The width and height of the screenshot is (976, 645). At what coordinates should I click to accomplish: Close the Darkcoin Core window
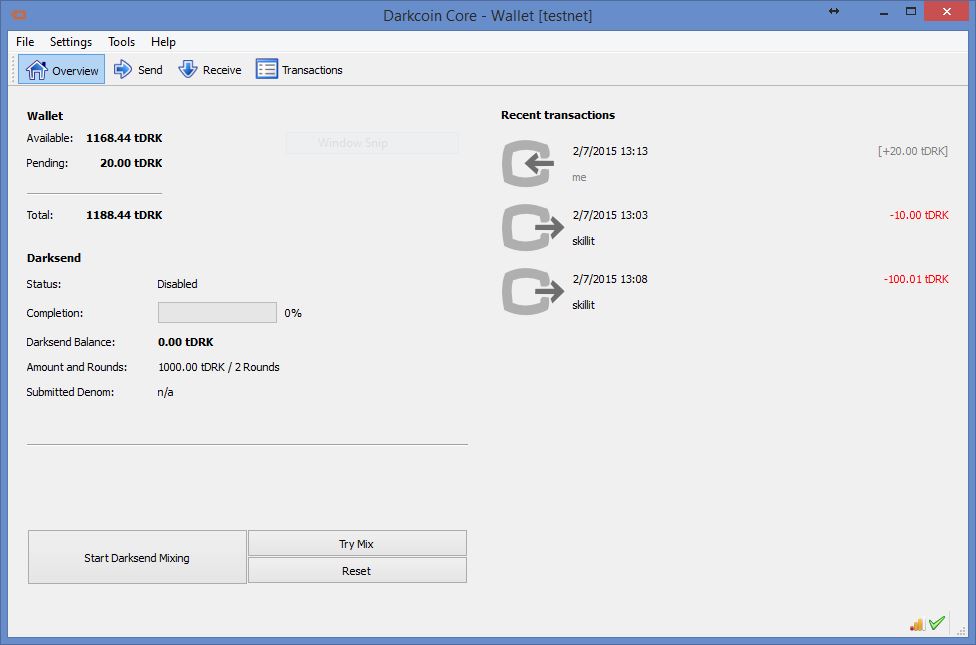[x=946, y=11]
